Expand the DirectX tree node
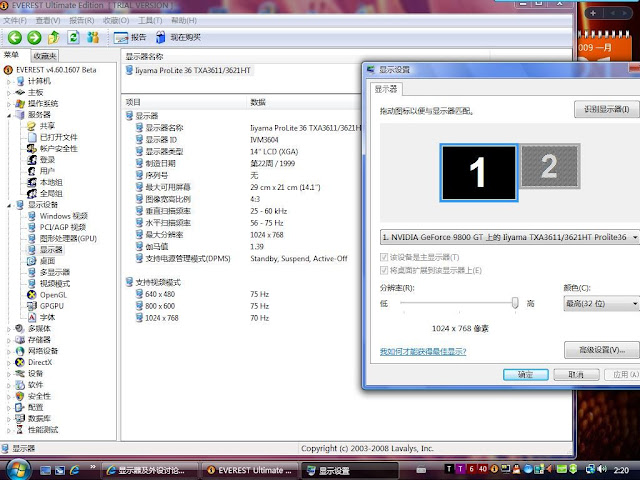Viewport: 640px width, 480px height. [9, 362]
